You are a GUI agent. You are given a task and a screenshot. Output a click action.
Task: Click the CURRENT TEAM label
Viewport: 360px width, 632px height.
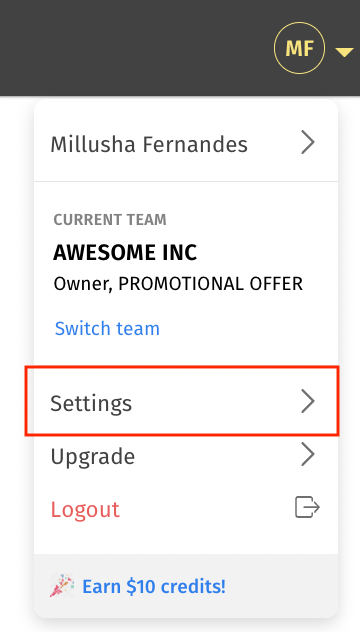point(110,220)
